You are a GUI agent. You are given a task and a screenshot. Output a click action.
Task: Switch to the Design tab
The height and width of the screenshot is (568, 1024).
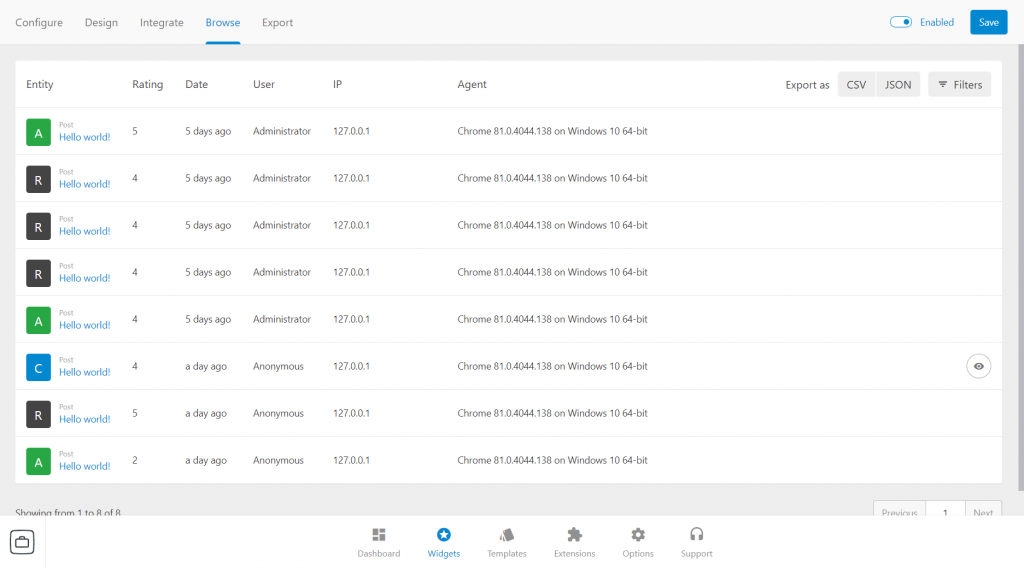point(101,22)
